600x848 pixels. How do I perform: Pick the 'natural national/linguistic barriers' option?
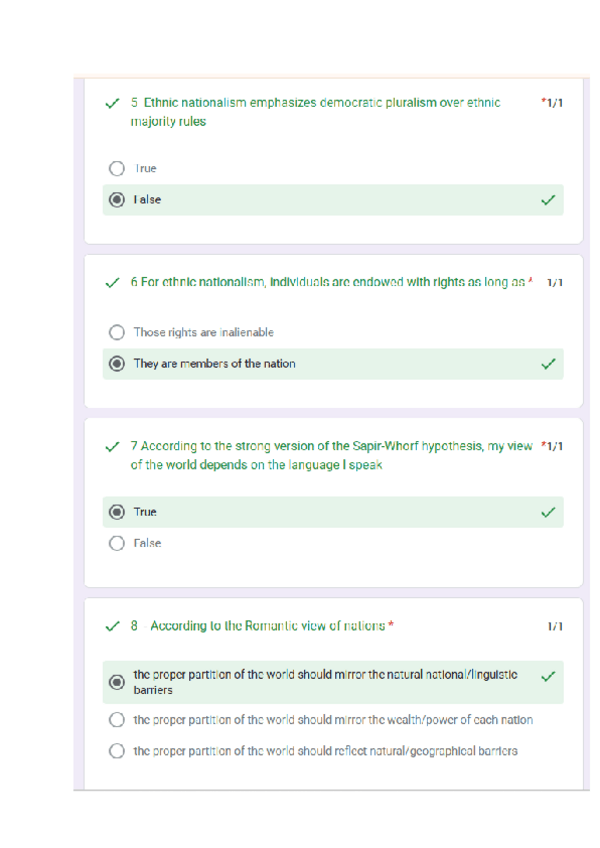[117, 682]
